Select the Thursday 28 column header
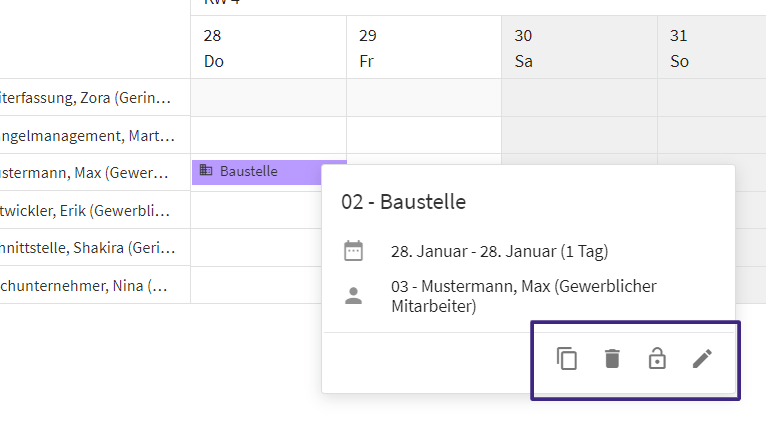 (268, 47)
